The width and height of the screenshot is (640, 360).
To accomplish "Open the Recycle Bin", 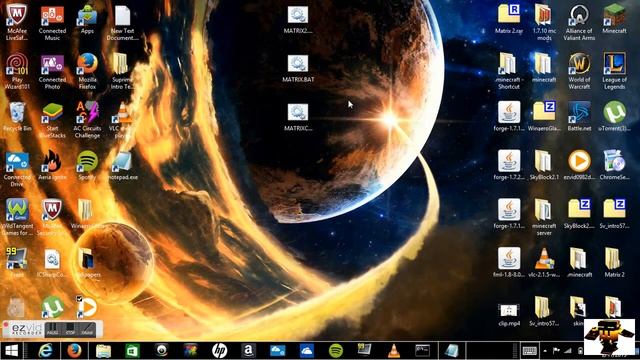I will [17, 116].
